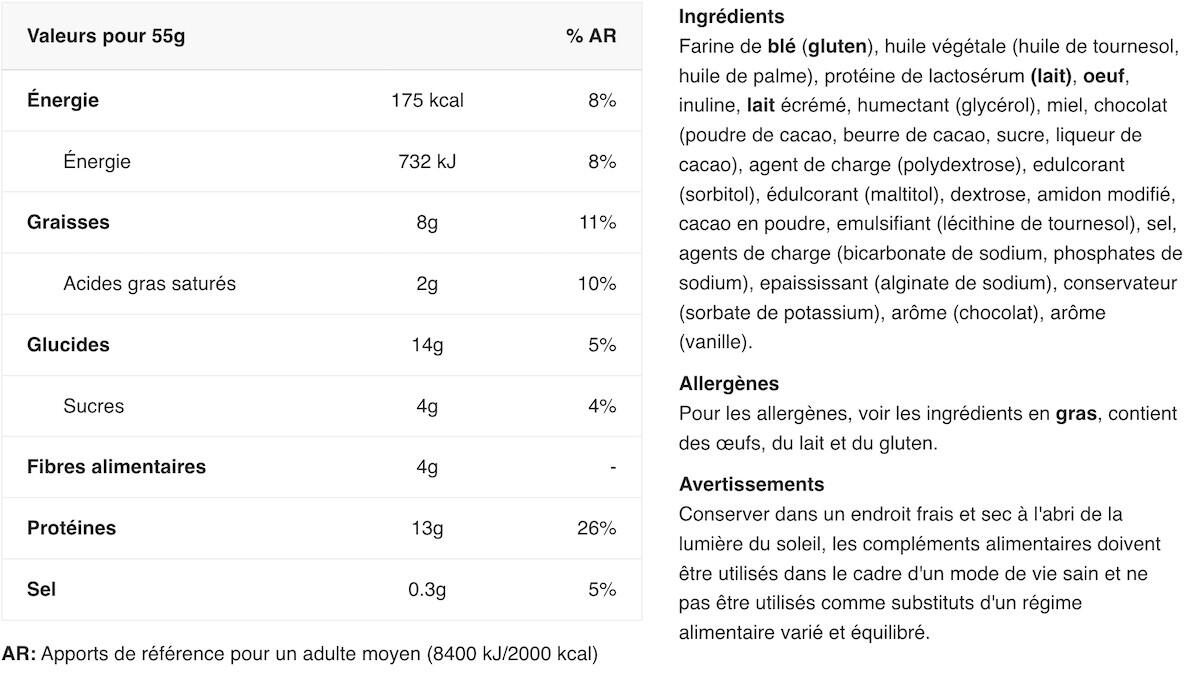Image resolution: width=1200 pixels, height=676 pixels.
Task: Click the Ingrédients heading
Action: coord(731,17)
